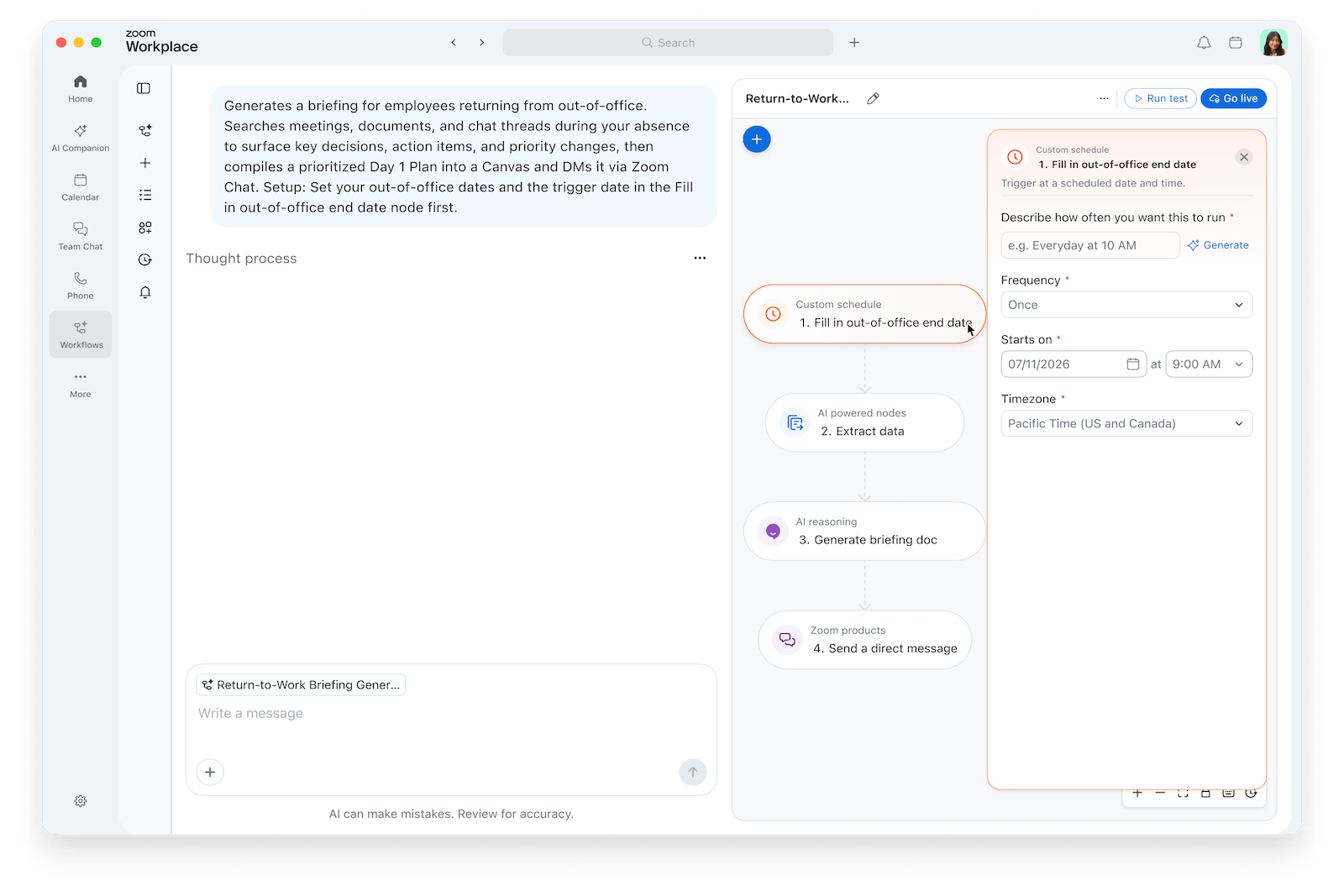Open date picker calendar icon
This screenshot has height=896, width=1344.
coord(1133,364)
